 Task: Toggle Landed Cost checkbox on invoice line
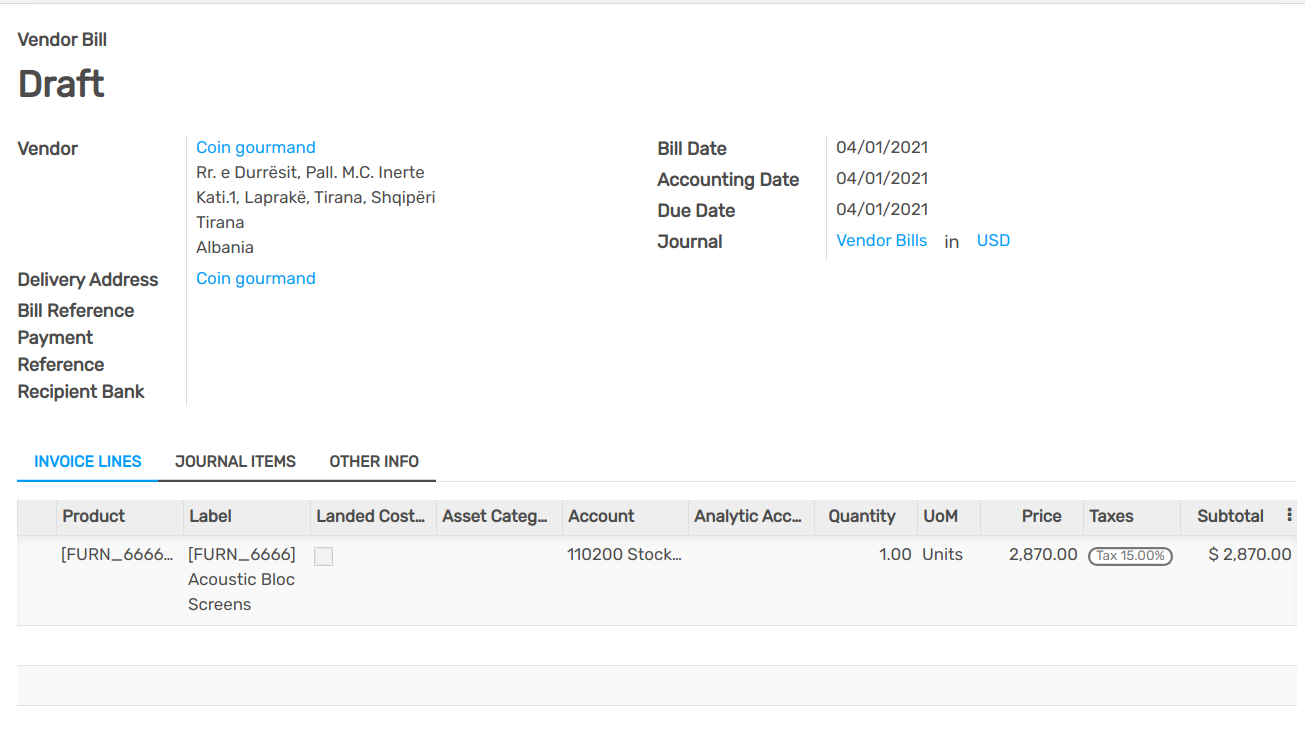pos(323,556)
